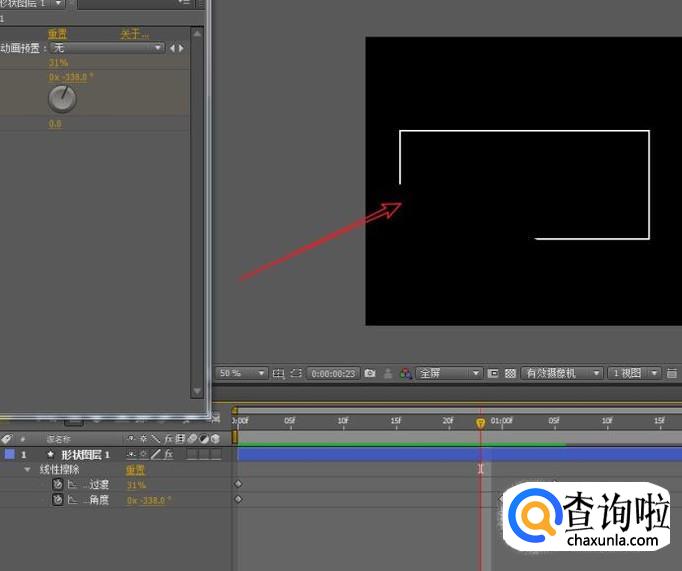The image size is (682, 571).
Task: Open the layer selector dropdown in panel header
Action: pyautogui.click(x=58, y=3)
